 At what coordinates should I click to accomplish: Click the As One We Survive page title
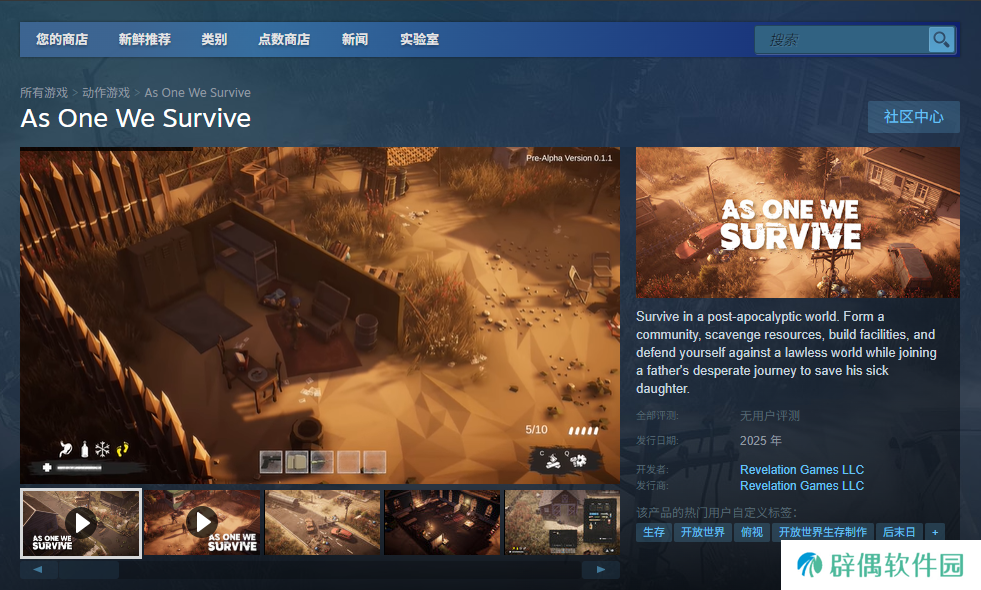(136, 118)
